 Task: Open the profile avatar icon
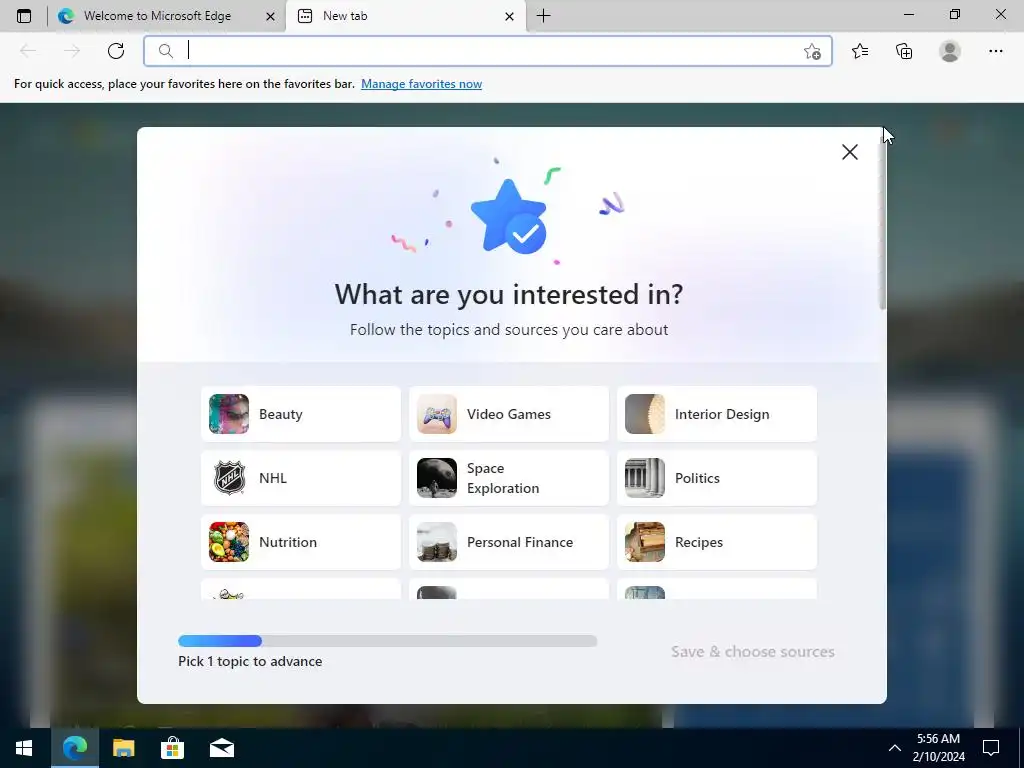pos(950,51)
